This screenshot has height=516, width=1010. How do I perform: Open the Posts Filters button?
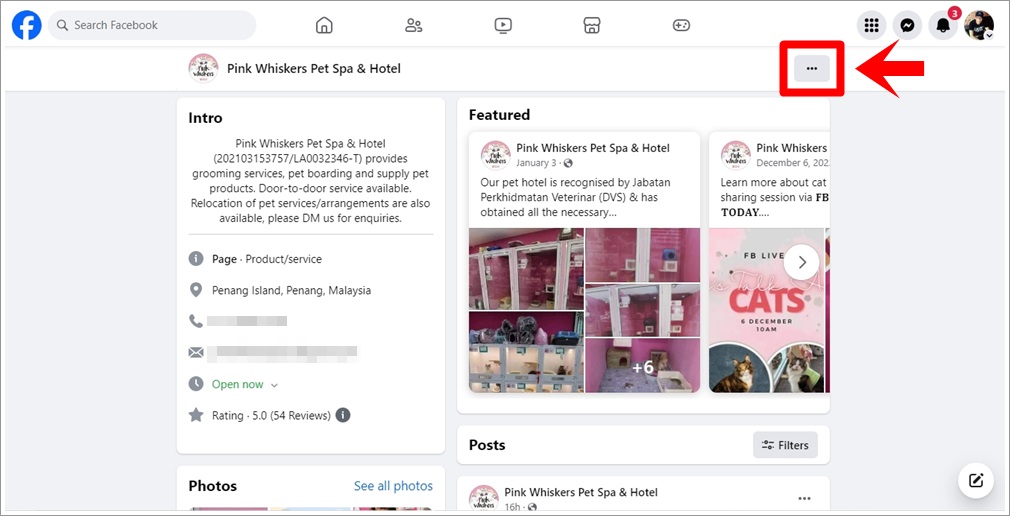785,445
